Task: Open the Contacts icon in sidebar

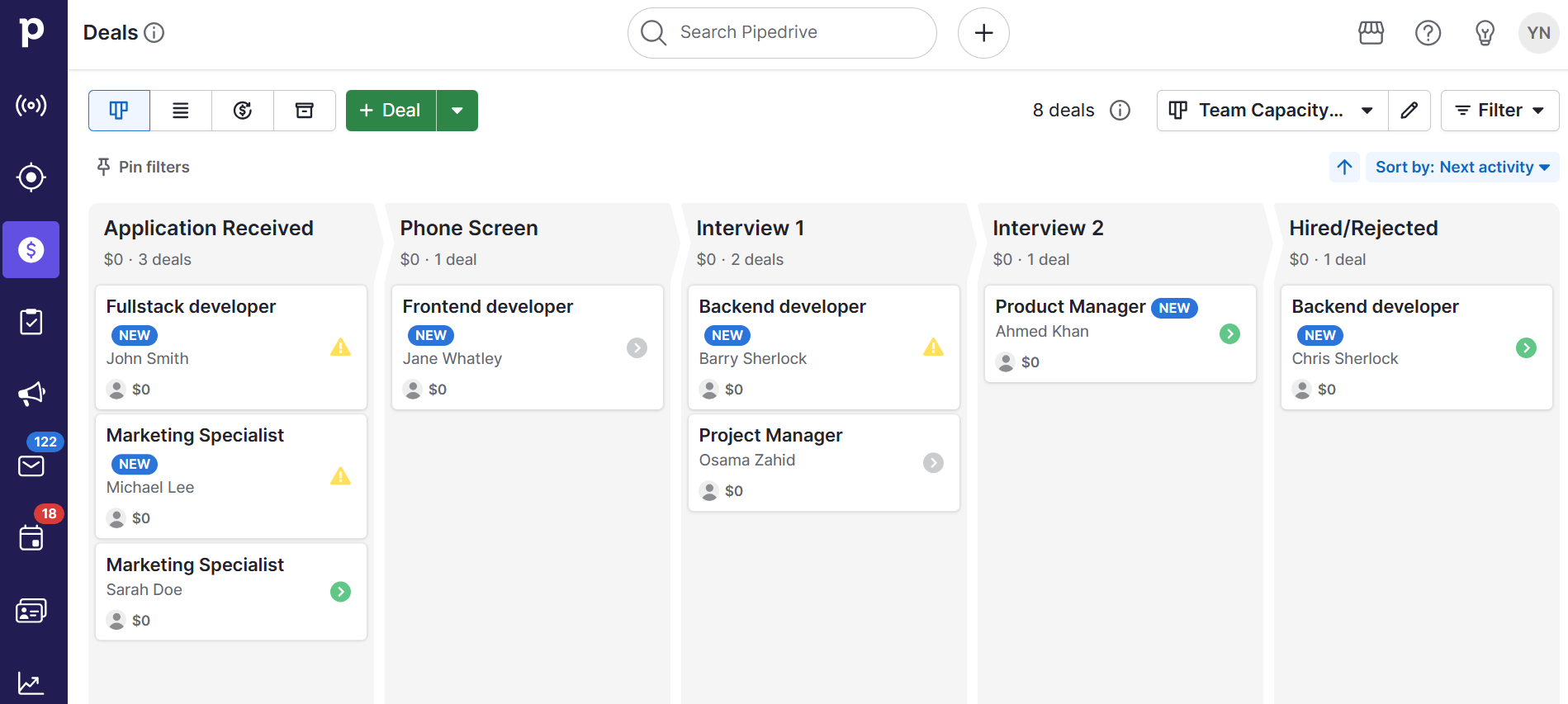Action: click(x=31, y=611)
